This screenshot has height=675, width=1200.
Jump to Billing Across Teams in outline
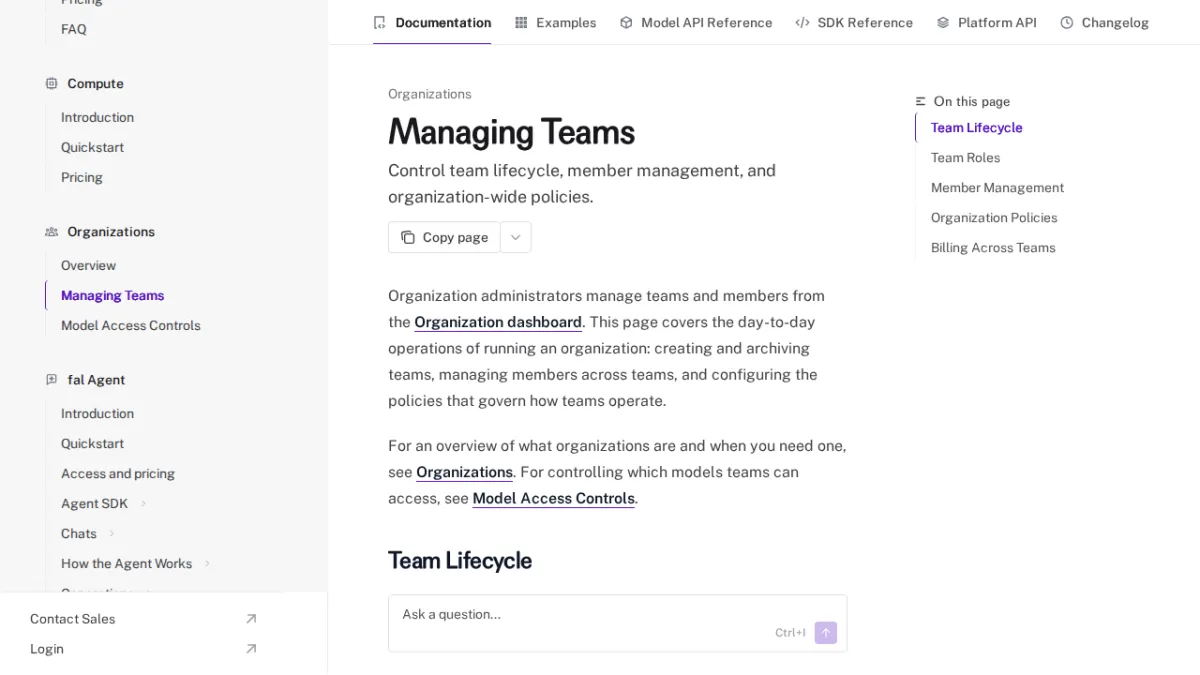[993, 248]
